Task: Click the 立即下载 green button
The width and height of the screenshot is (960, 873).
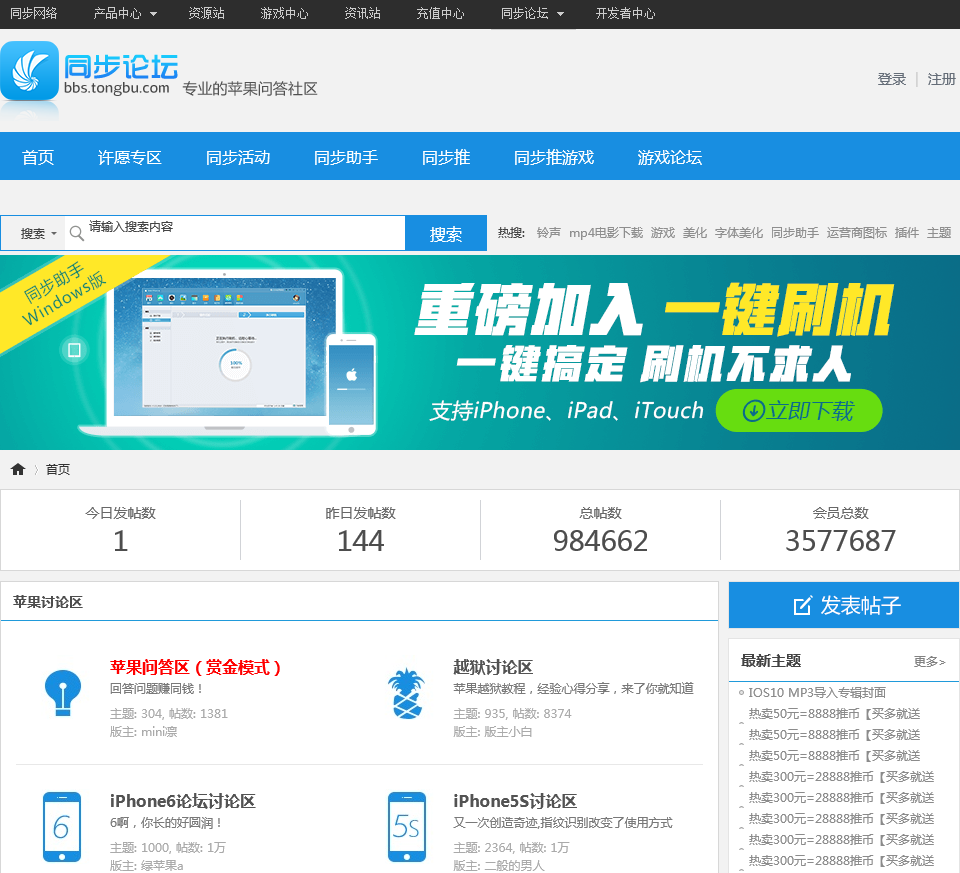Action: (x=798, y=411)
